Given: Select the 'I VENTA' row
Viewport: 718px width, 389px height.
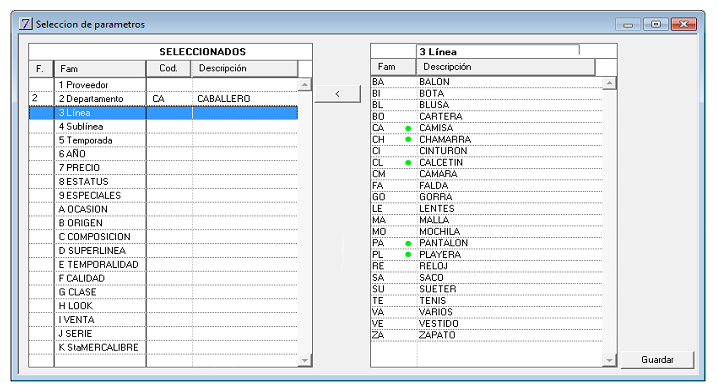Looking at the screenshot, I should pos(163,319).
